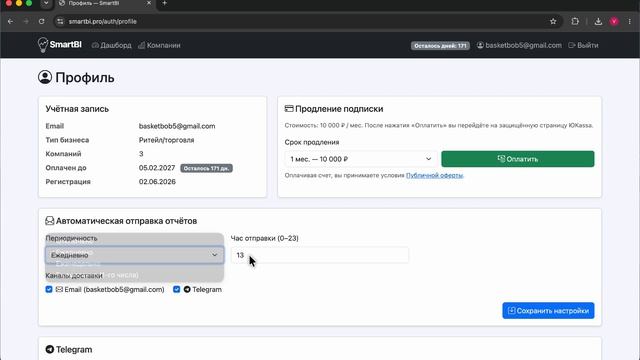Open the browser downloads icon
The image size is (640, 360).
point(598,21)
